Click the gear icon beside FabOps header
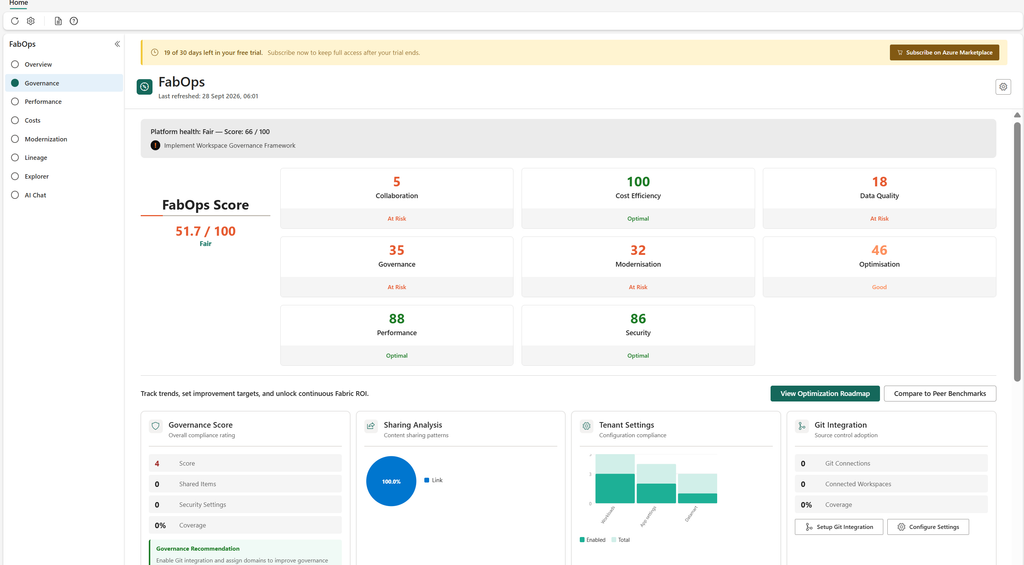1024x565 pixels. click(x=1003, y=87)
